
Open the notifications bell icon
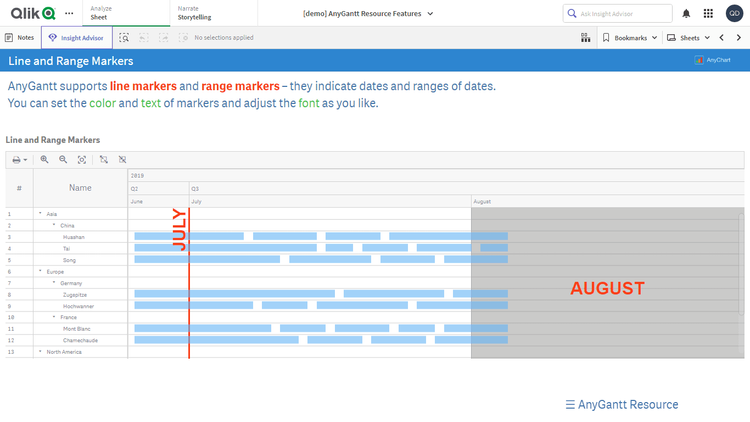click(686, 13)
